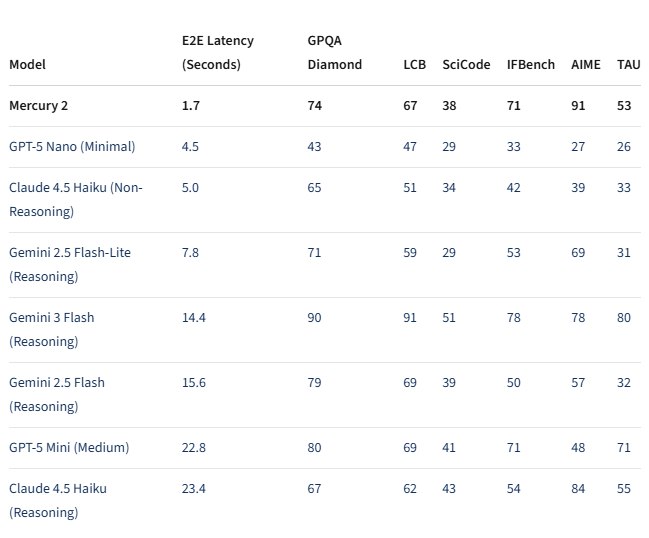Select the LCB column header
The height and width of the screenshot is (538, 649).
pyautogui.click(x=414, y=65)
